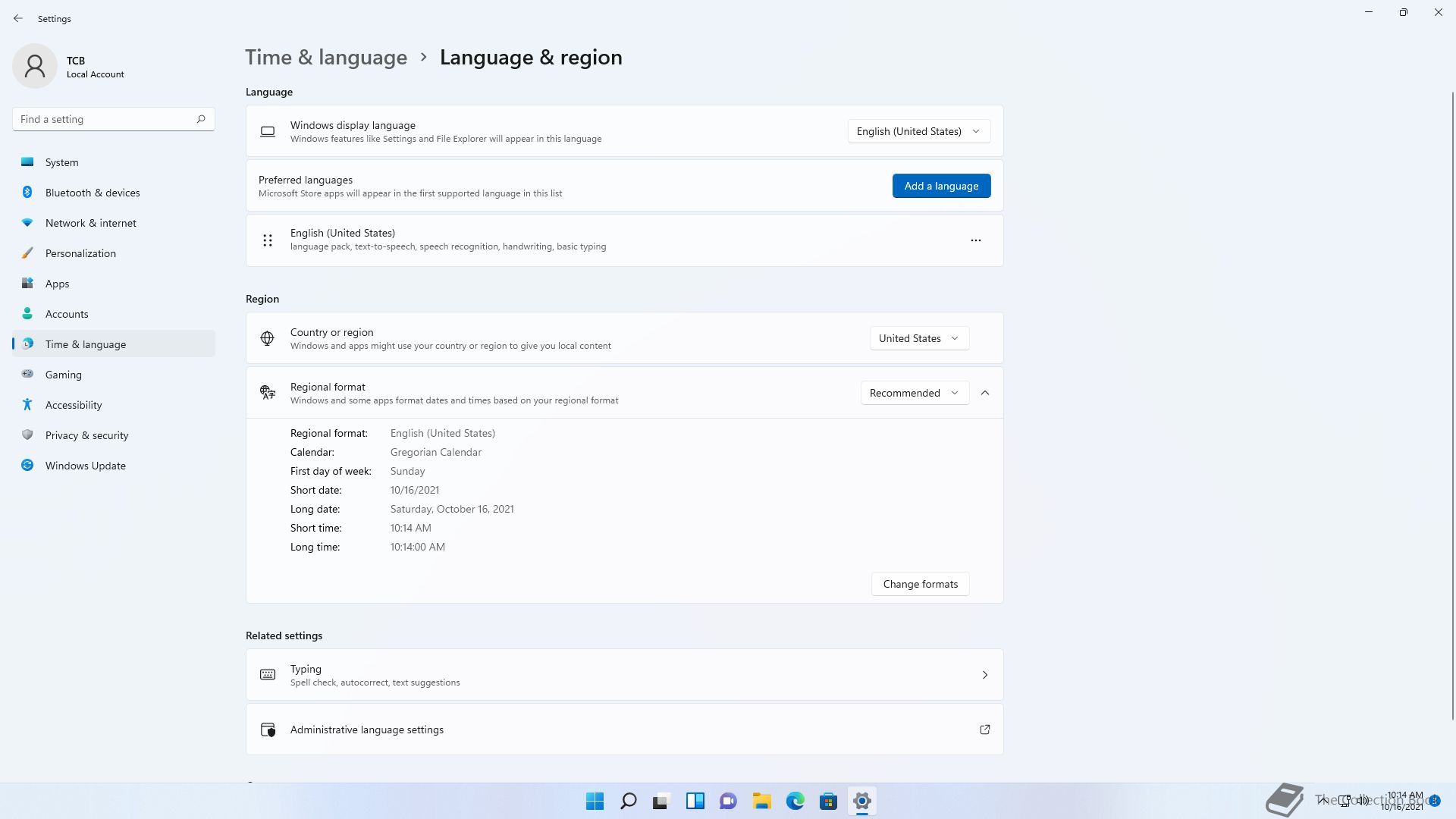
Task: Open Microsoft Store from the taskbar
Action: 828,801
